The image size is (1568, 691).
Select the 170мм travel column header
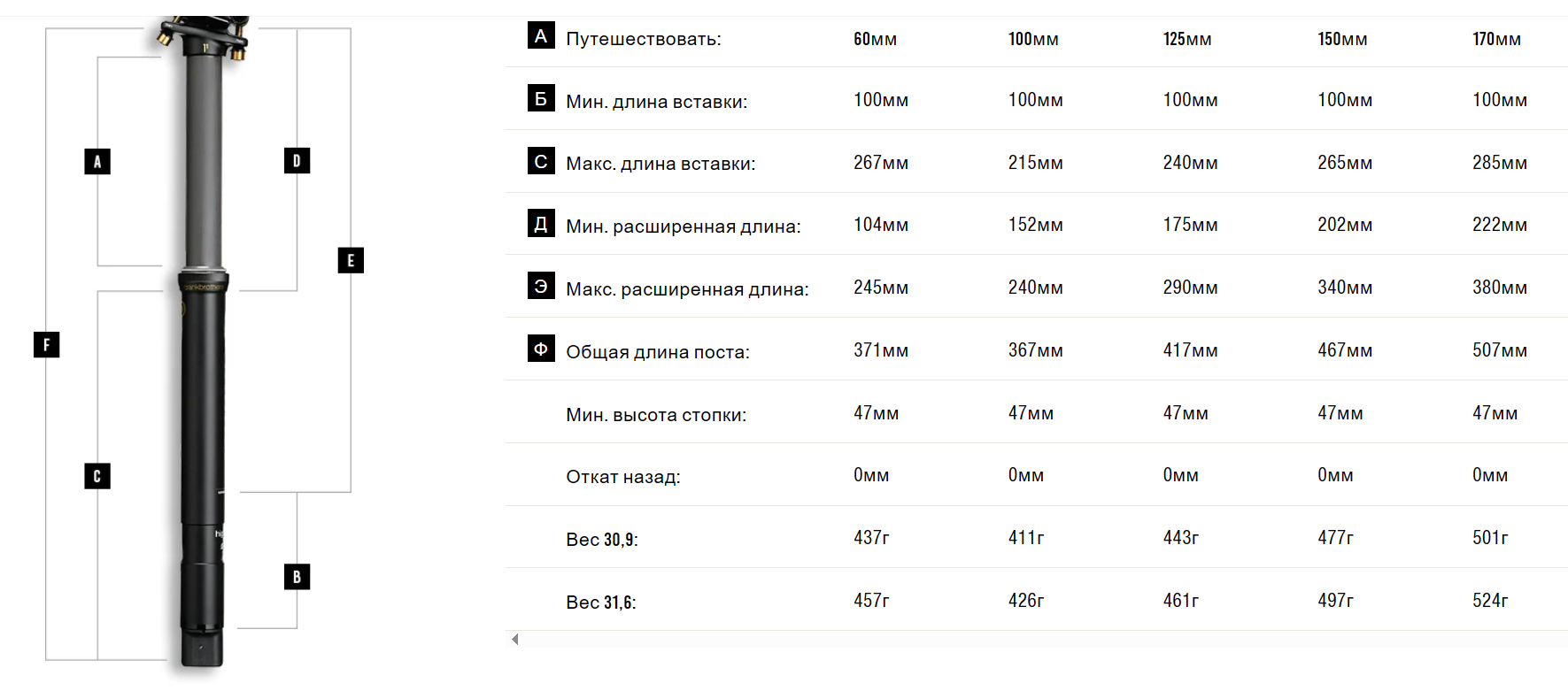click(x=1496, y=39)
